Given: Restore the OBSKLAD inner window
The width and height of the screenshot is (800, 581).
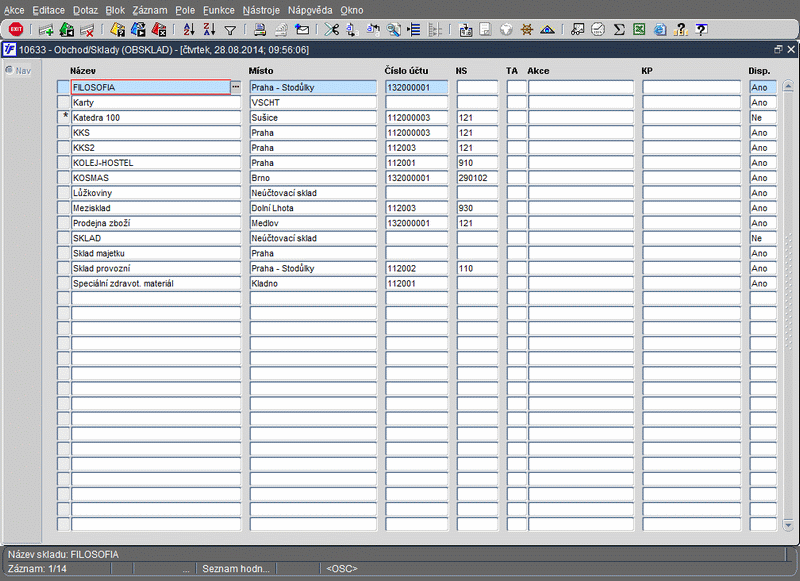Looking at the screenshot, I should (x=778, y=49).
